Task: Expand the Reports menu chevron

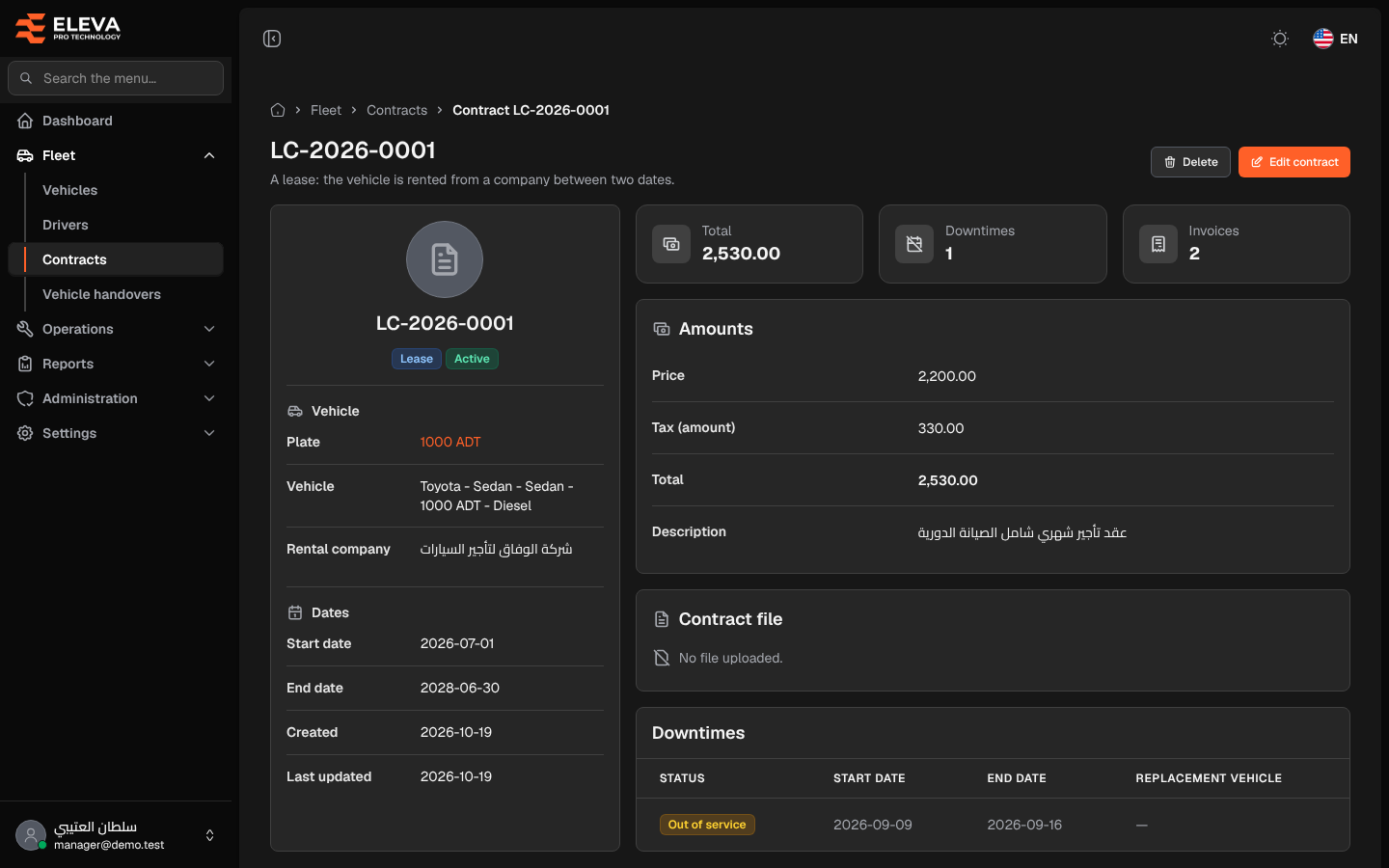Action: coord(209,364)
